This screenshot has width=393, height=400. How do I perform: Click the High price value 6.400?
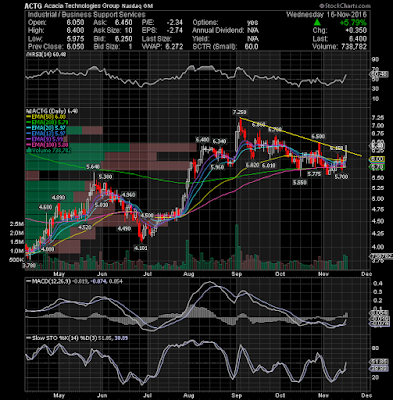[75, 31]
